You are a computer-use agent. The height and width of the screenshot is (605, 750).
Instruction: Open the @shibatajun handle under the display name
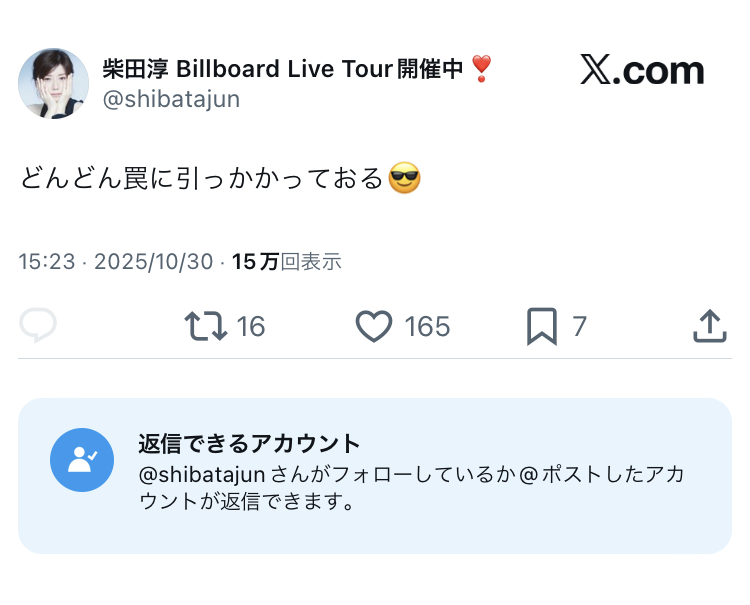171,100
